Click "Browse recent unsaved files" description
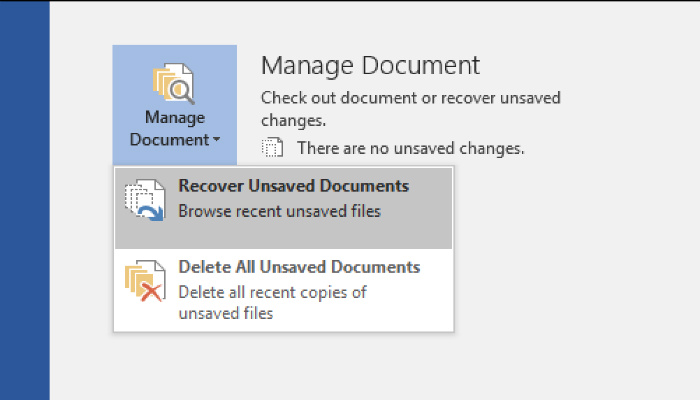This screenshot has width=700, height=400. [x=279, y=211]
